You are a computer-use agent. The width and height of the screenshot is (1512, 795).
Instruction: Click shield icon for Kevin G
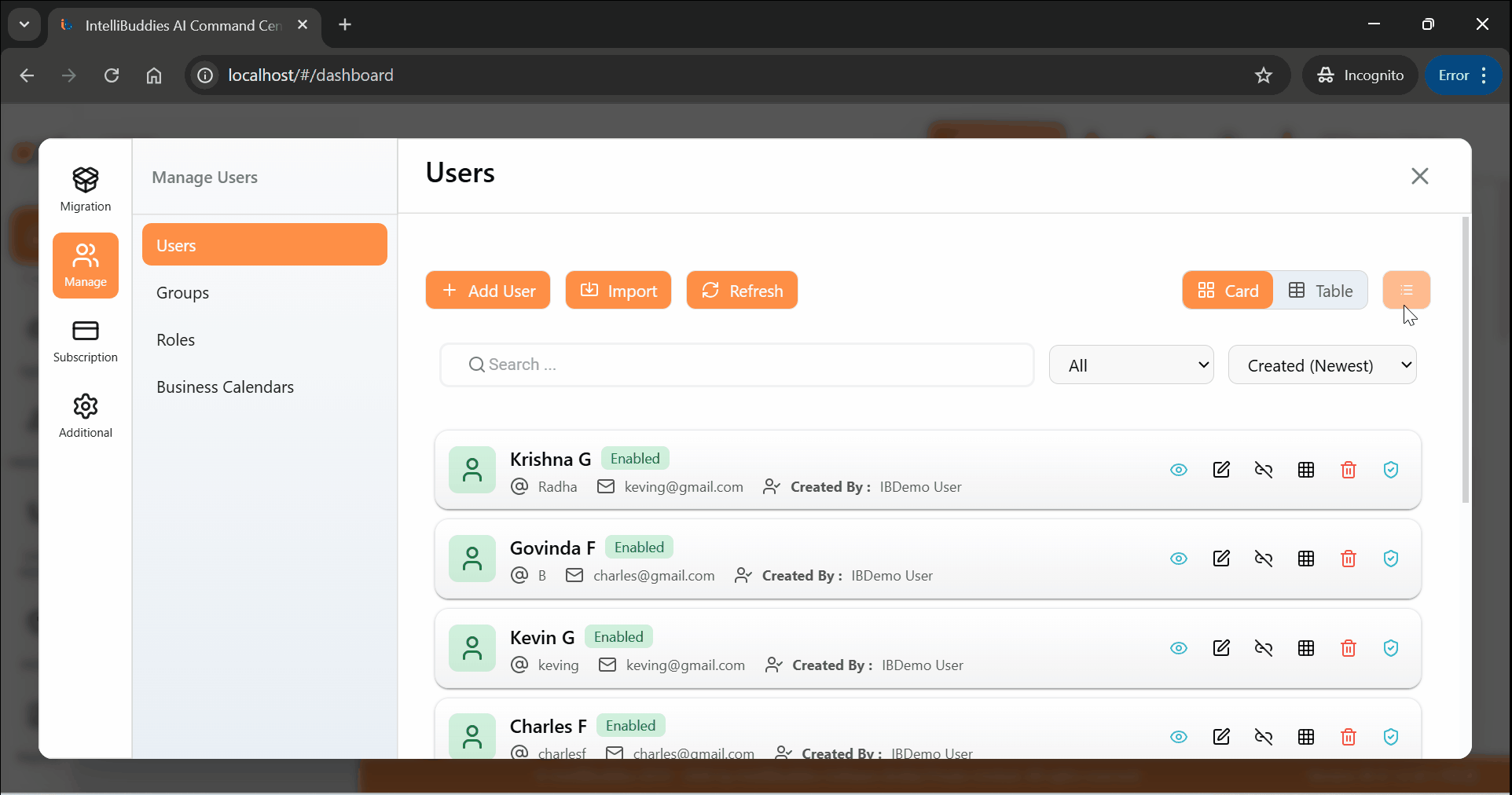coord(1391,648)
